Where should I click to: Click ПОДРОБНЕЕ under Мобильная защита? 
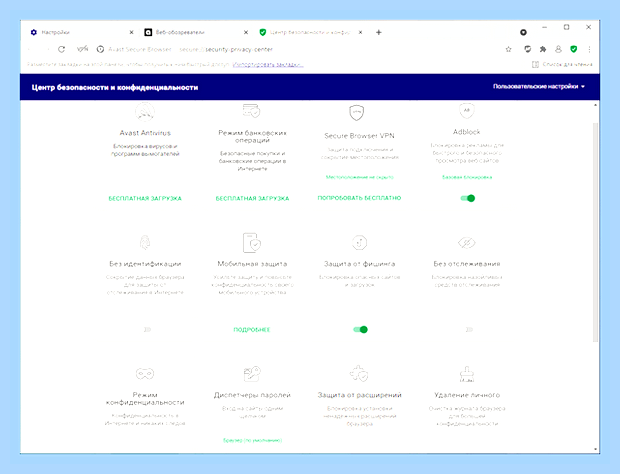[x=252, y=330]
